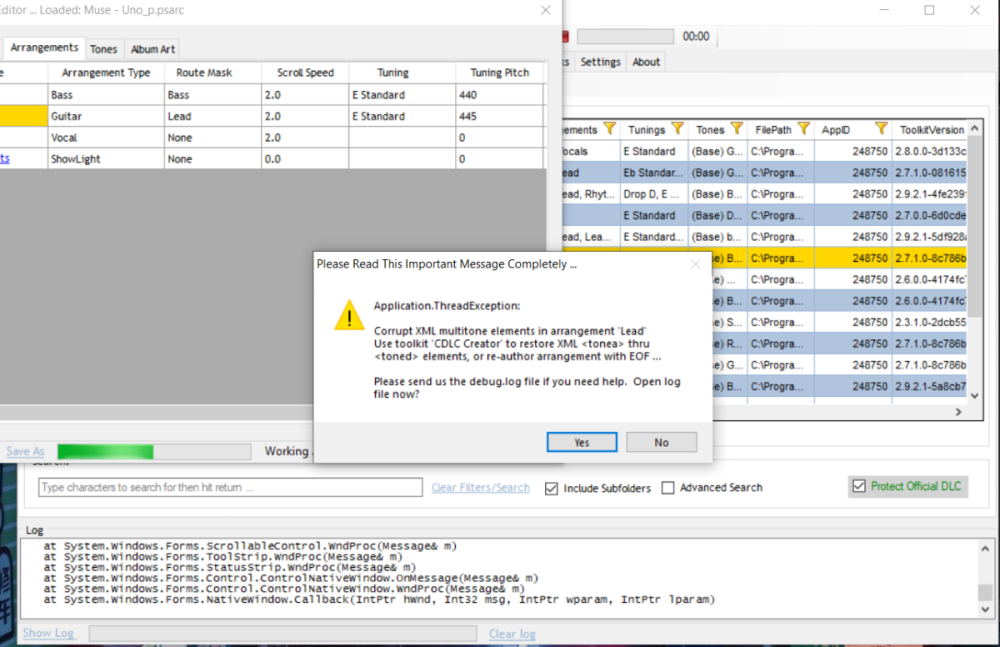Close the important message dialog with X

click(695, 265)
